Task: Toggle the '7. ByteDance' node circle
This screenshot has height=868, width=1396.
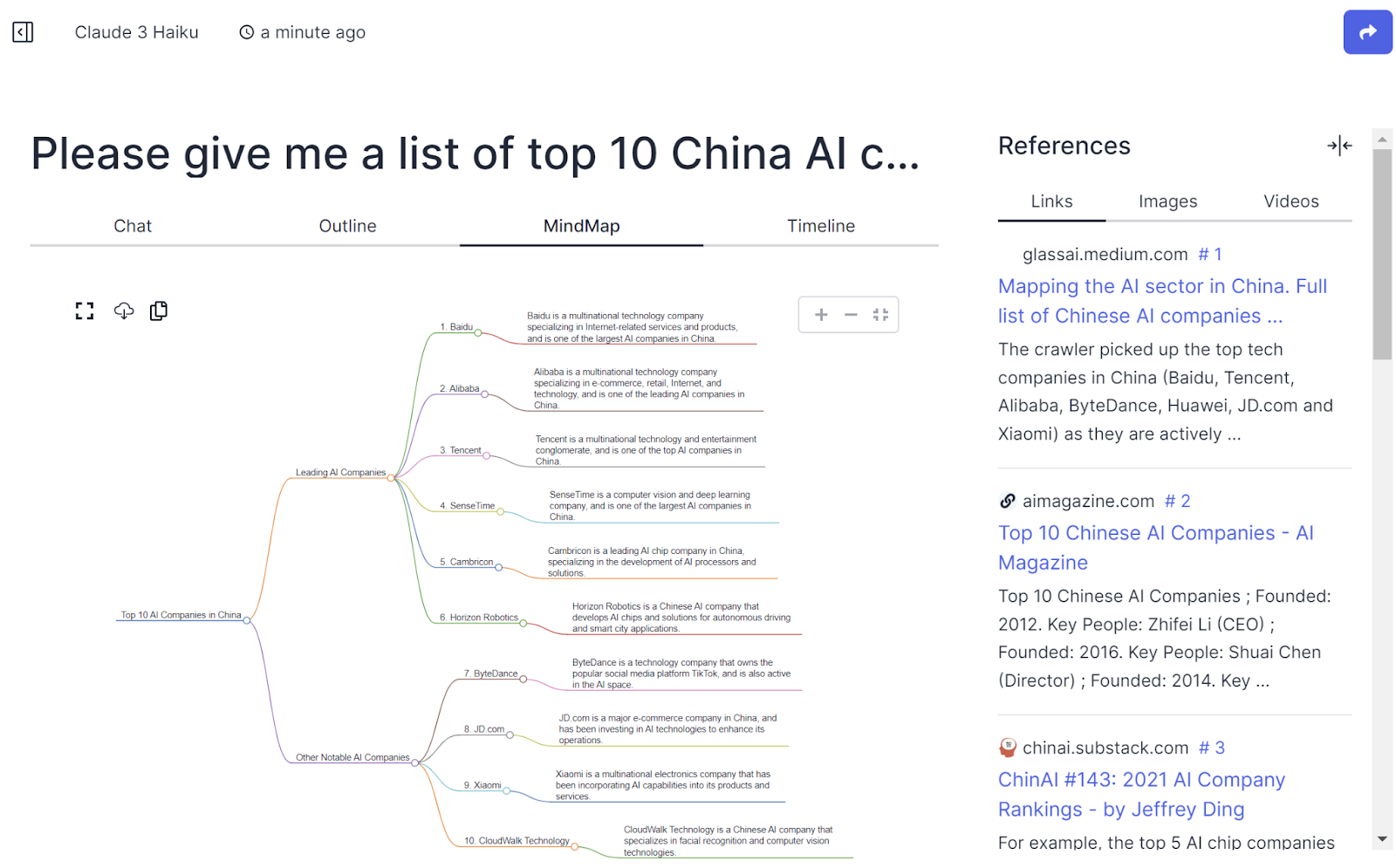Action: 523,679
